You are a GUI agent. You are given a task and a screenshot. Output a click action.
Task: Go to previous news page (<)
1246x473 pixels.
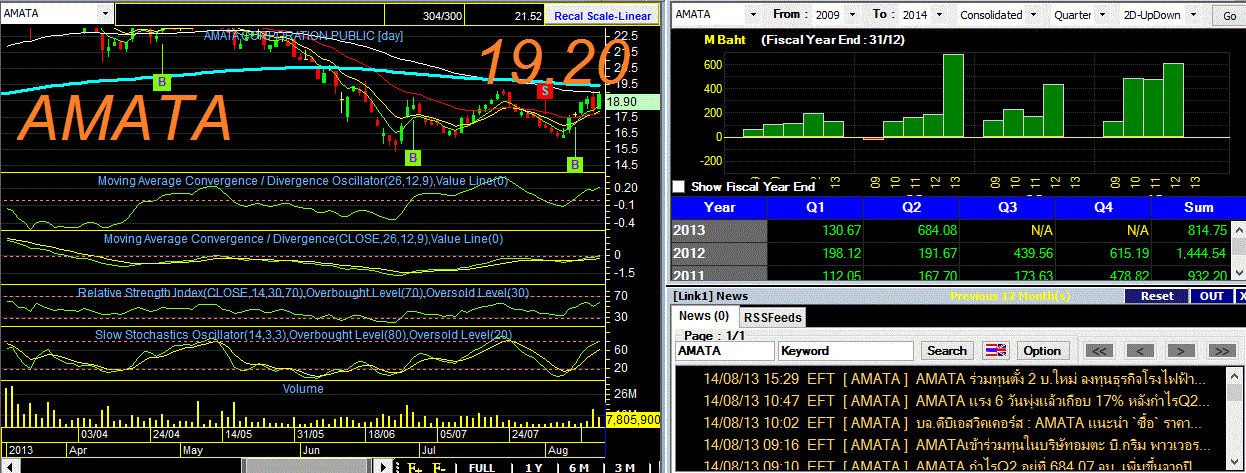[1141, 351]
